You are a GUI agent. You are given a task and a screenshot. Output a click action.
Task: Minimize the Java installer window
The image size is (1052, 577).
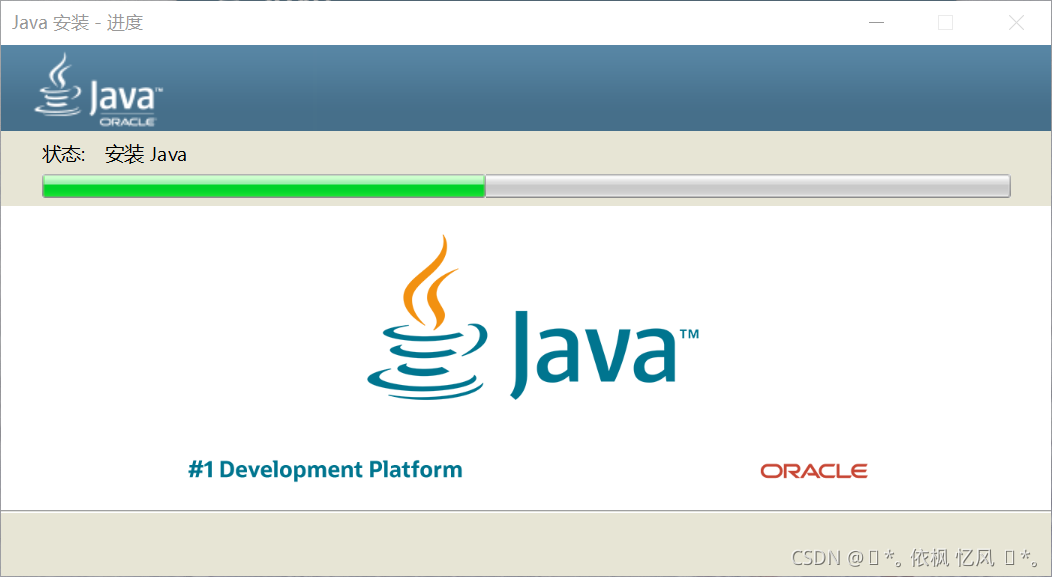click(876, 23)
